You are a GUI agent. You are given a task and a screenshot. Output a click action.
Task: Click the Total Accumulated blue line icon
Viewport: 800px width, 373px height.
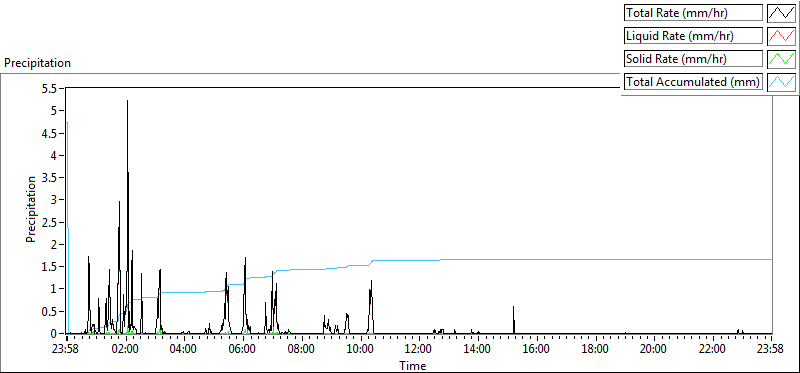pyautogui.click(x=781, y=82)
